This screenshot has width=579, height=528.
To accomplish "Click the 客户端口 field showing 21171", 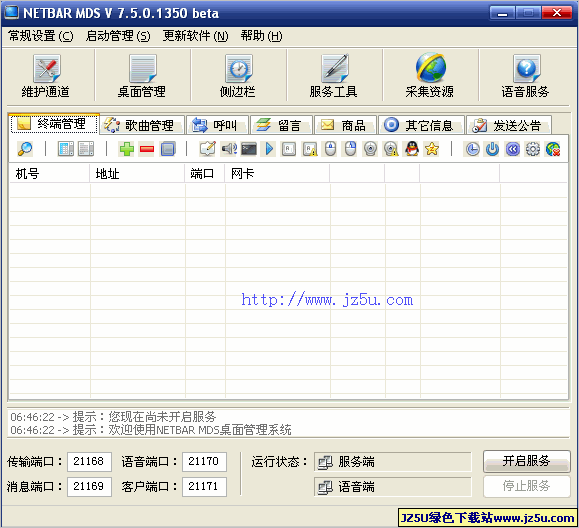I will (204, 487).
